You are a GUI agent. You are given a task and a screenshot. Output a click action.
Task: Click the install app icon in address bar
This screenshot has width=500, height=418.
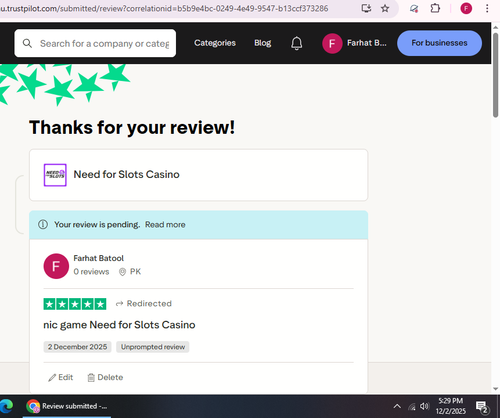tap(366, 8)
